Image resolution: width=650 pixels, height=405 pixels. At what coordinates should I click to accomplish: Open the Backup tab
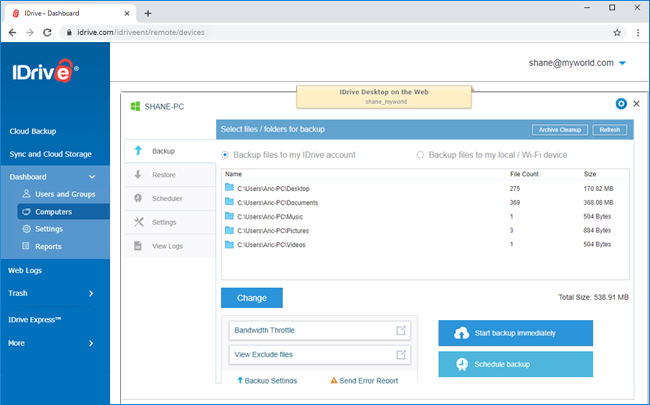click(x=170, y=151)
